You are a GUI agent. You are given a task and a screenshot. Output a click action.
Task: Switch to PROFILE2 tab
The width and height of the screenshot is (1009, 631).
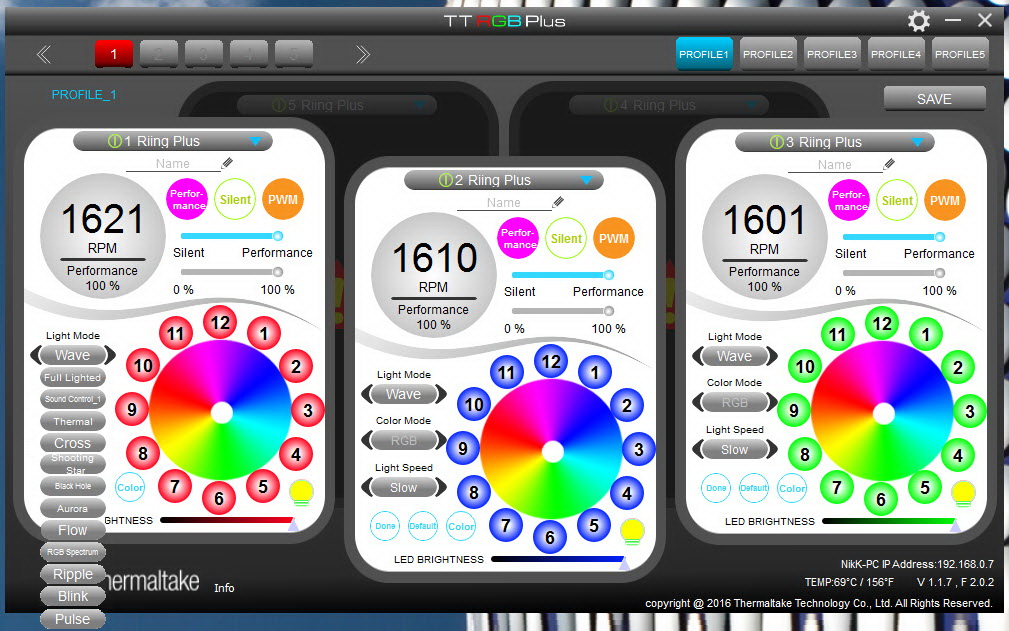tap(768, 54)
